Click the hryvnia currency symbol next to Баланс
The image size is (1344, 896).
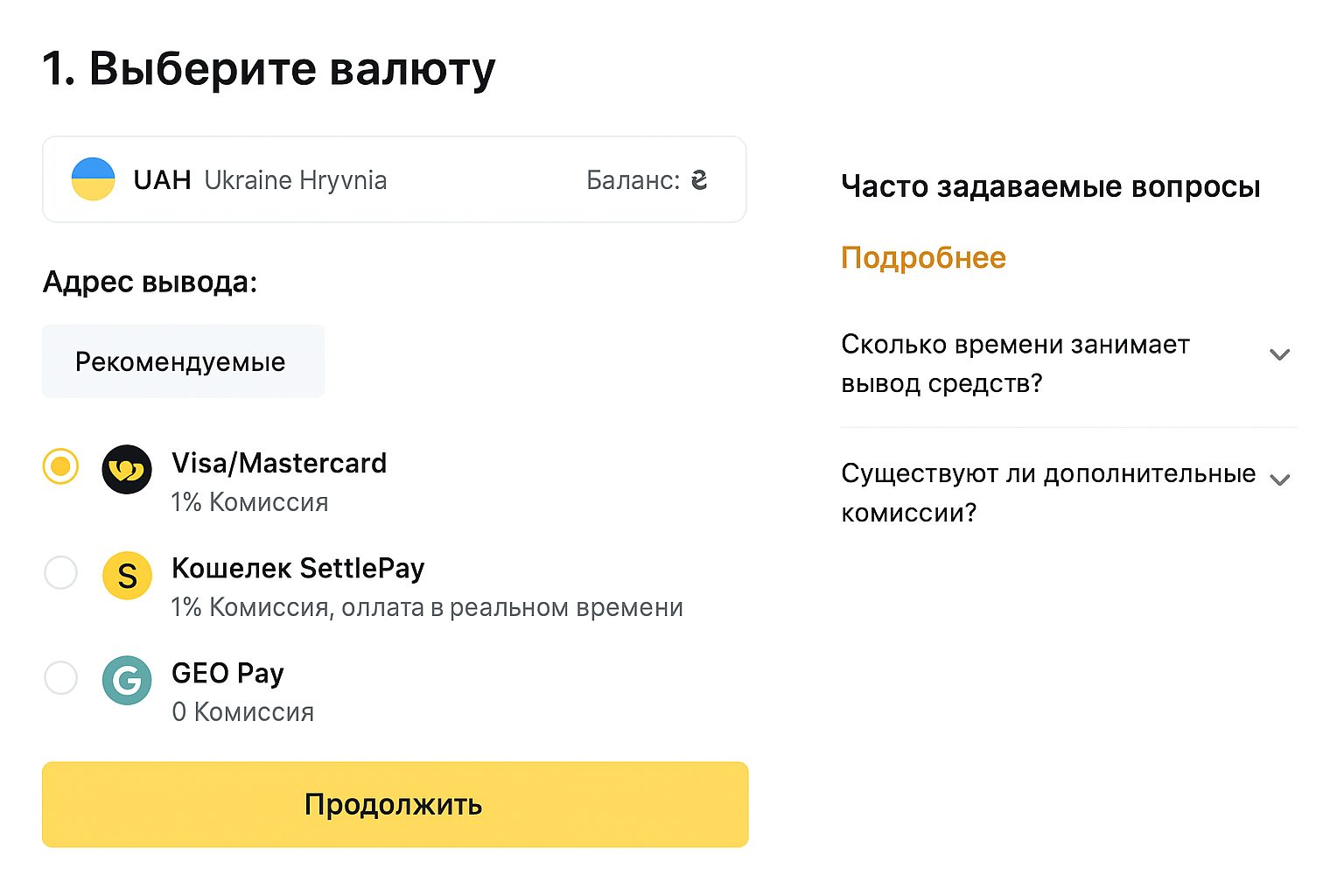pyautogui.click(x=699, y=179)
